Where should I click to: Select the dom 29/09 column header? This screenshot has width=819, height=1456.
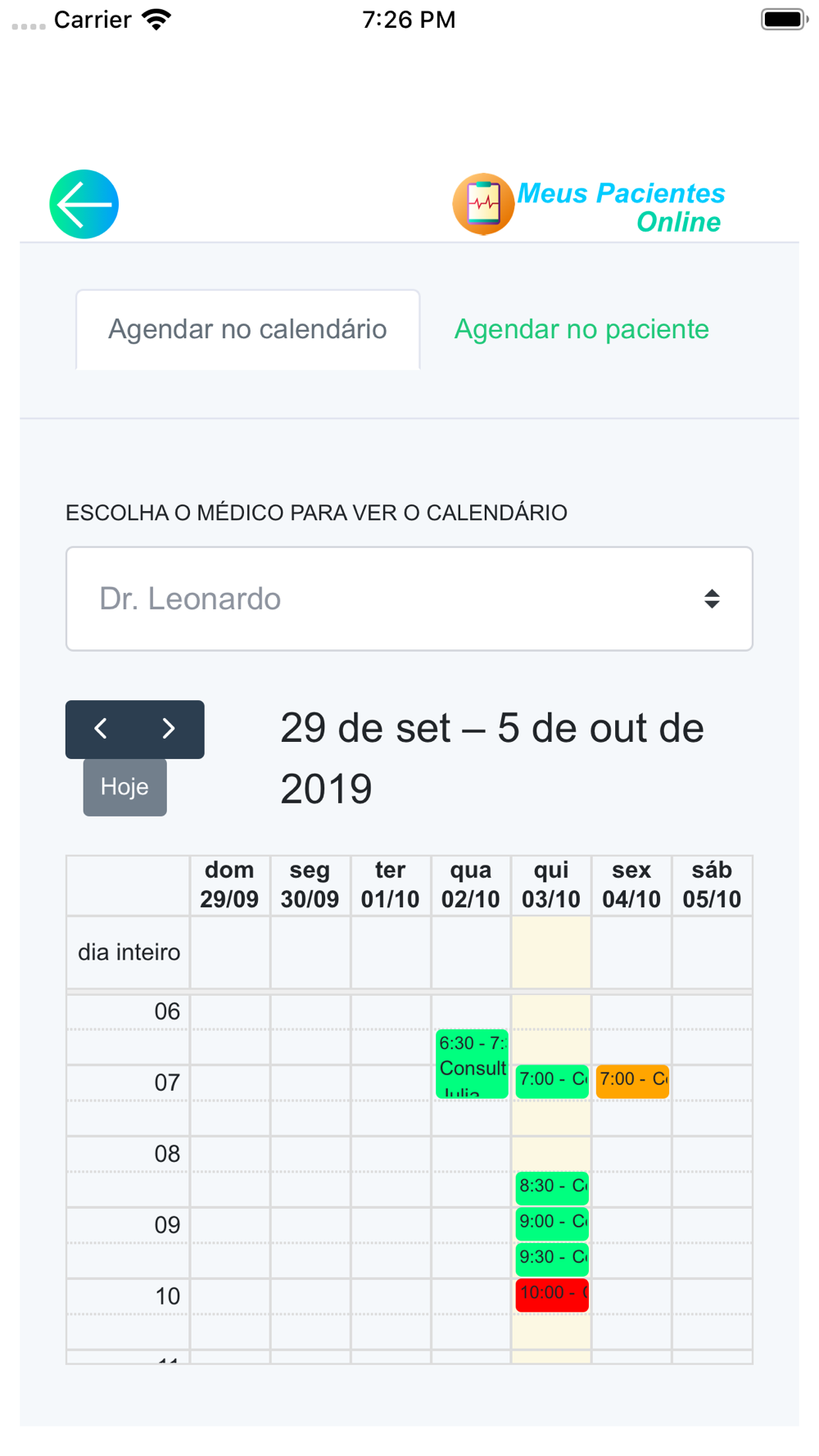coord(229,885)
